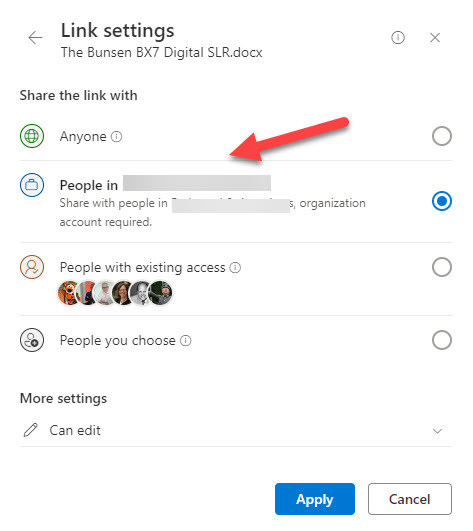Click the Link settings title
473x531 pixels.
click(117, 30)
